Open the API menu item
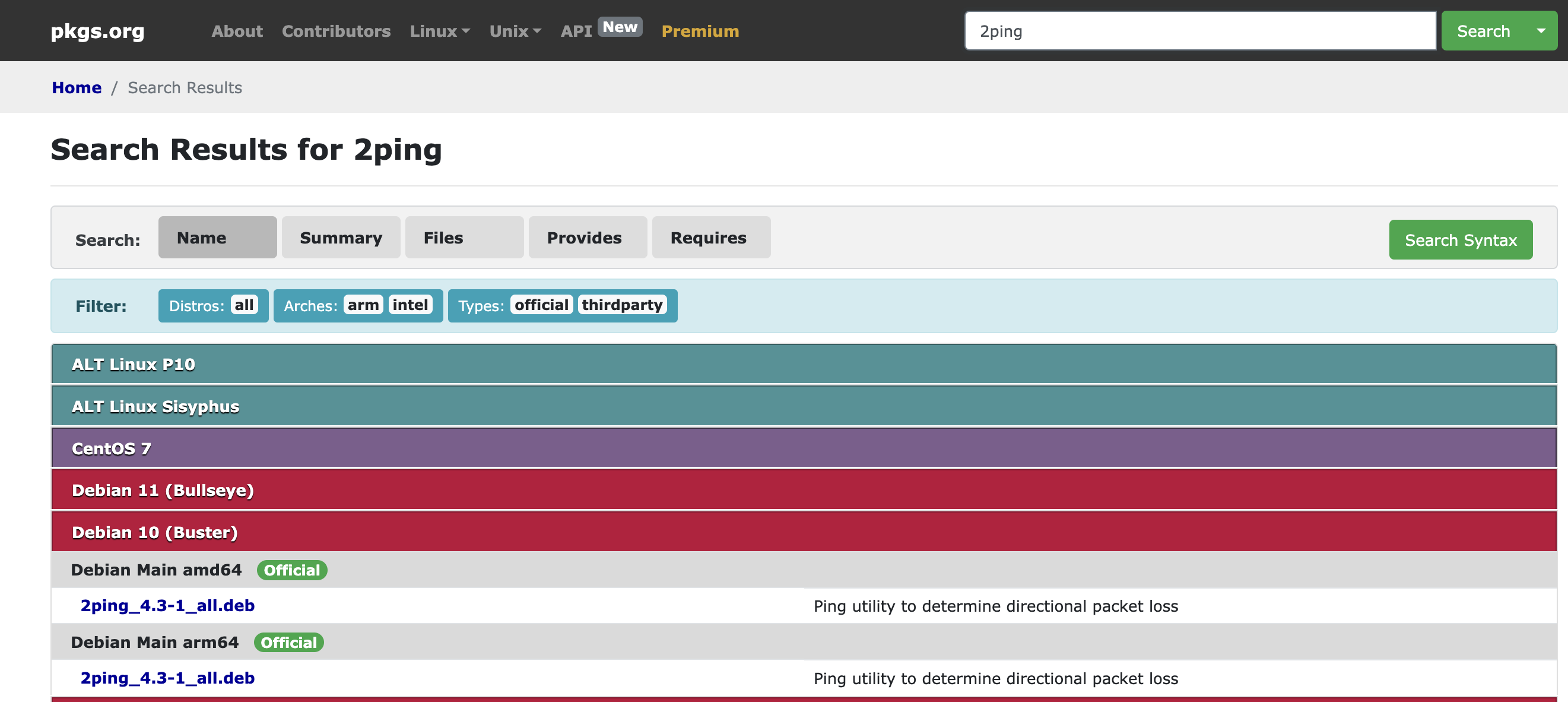The image size is (1568, 702). tap(576, 31)
